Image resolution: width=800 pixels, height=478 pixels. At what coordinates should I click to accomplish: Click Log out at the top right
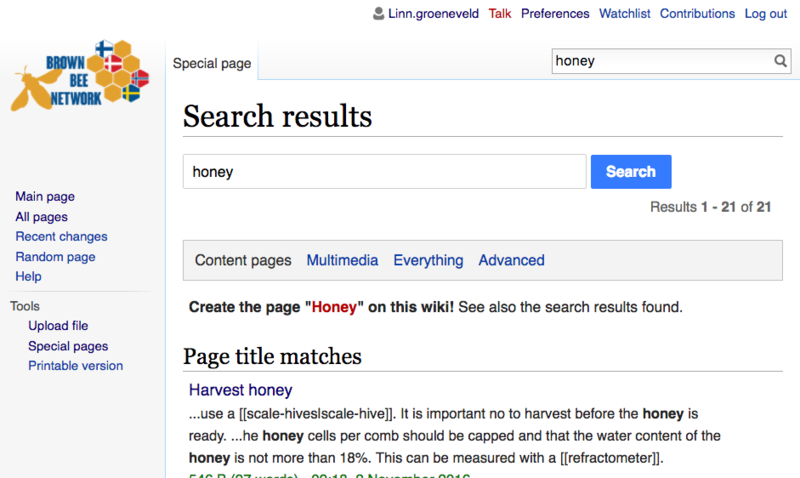[766, 14]
